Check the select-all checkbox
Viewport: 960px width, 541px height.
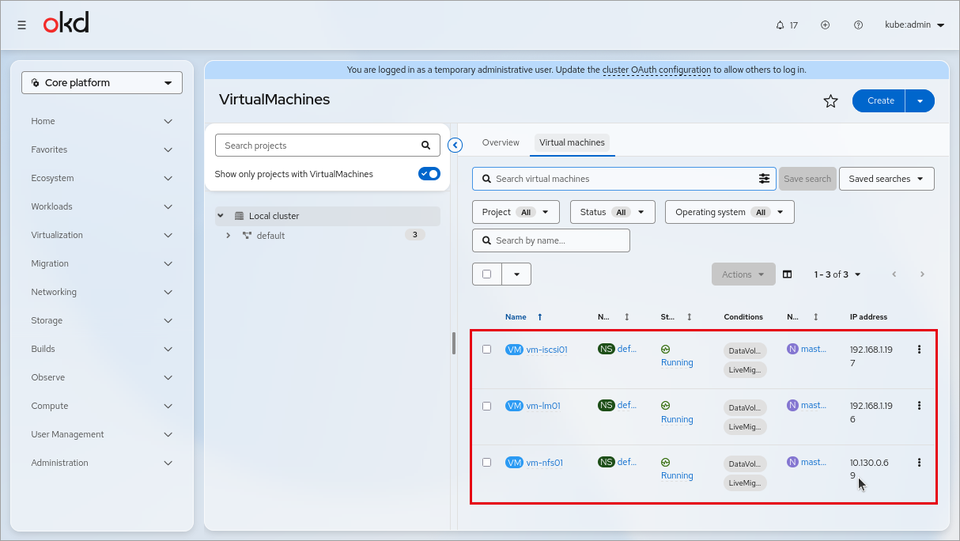487,274
